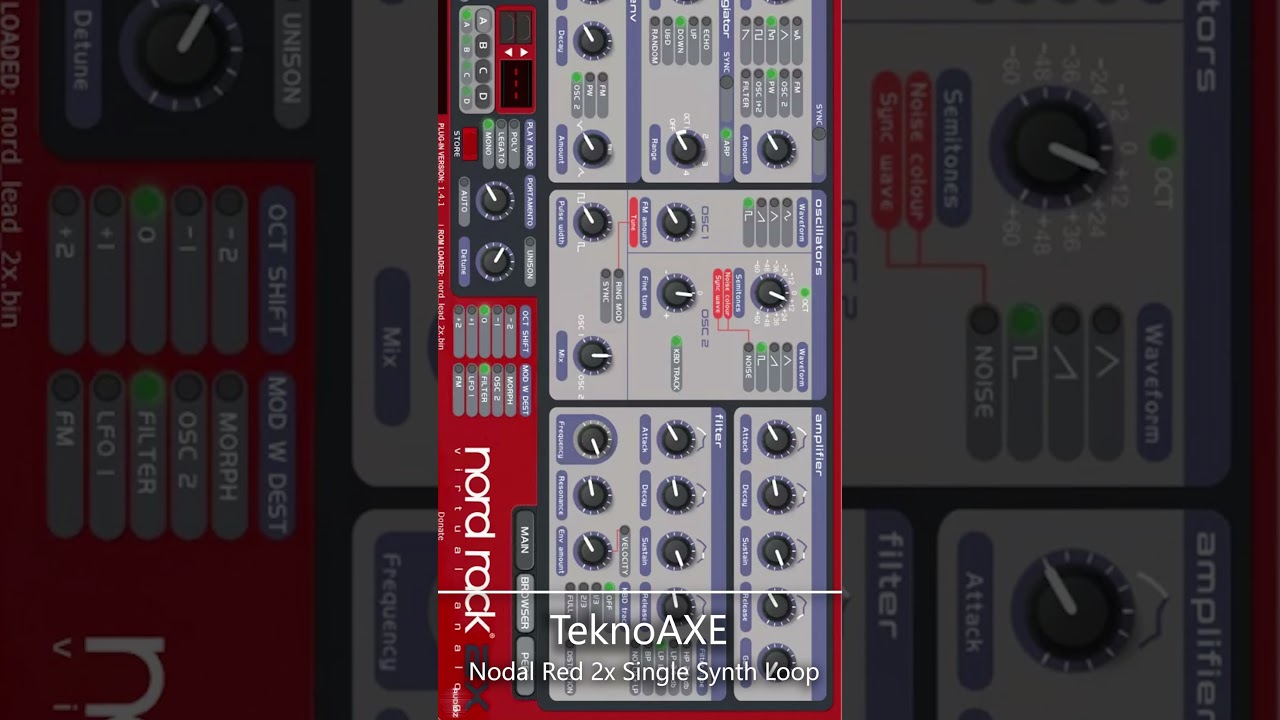
Task: Select slot A button
Action: [x=483, y=20]
